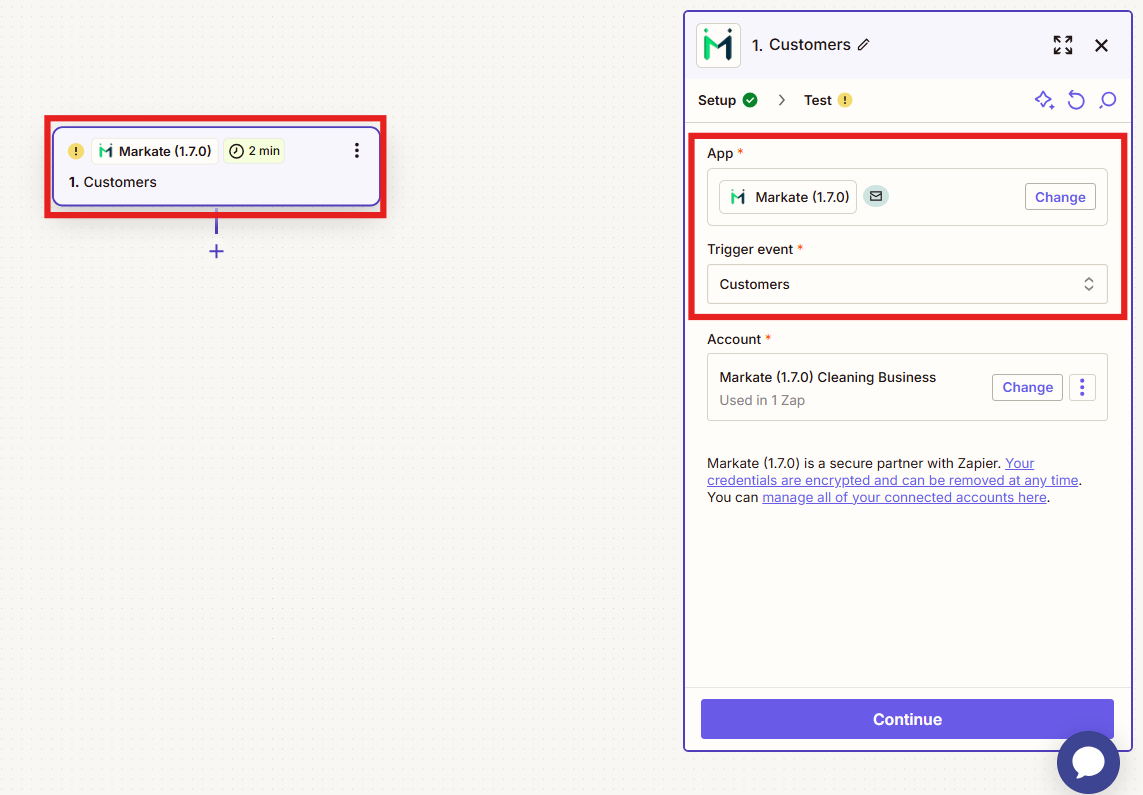Open the canvas step three-dot menu
This screenshot has width=1143, height=795.
(x=356, y=151)
